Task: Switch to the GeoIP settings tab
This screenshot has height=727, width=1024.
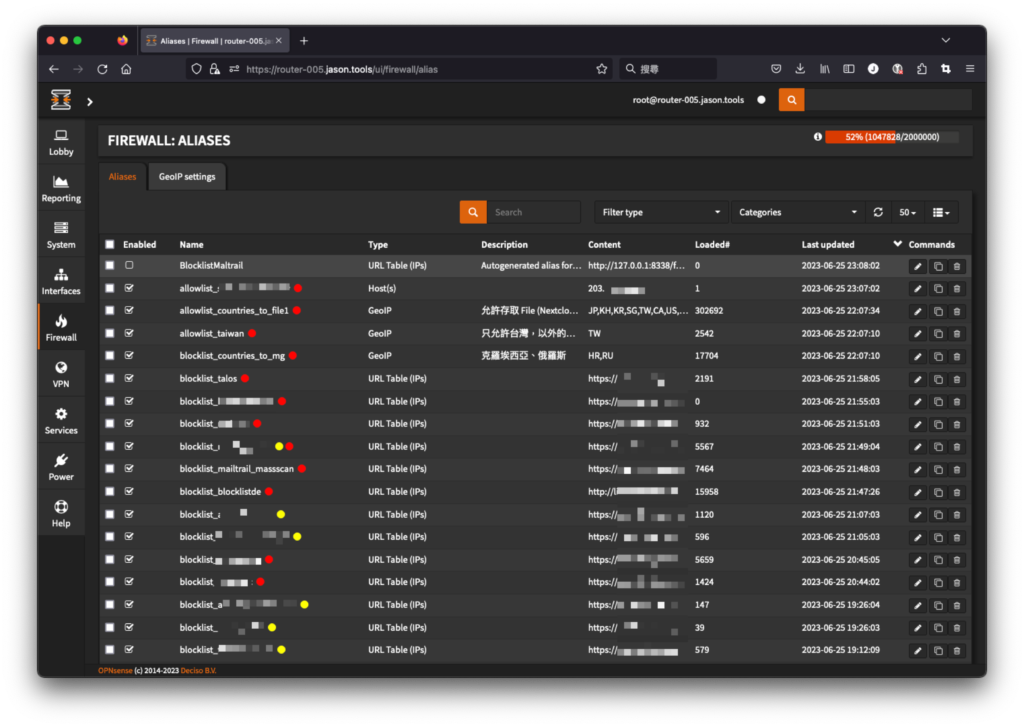Action: coord(187,176)
